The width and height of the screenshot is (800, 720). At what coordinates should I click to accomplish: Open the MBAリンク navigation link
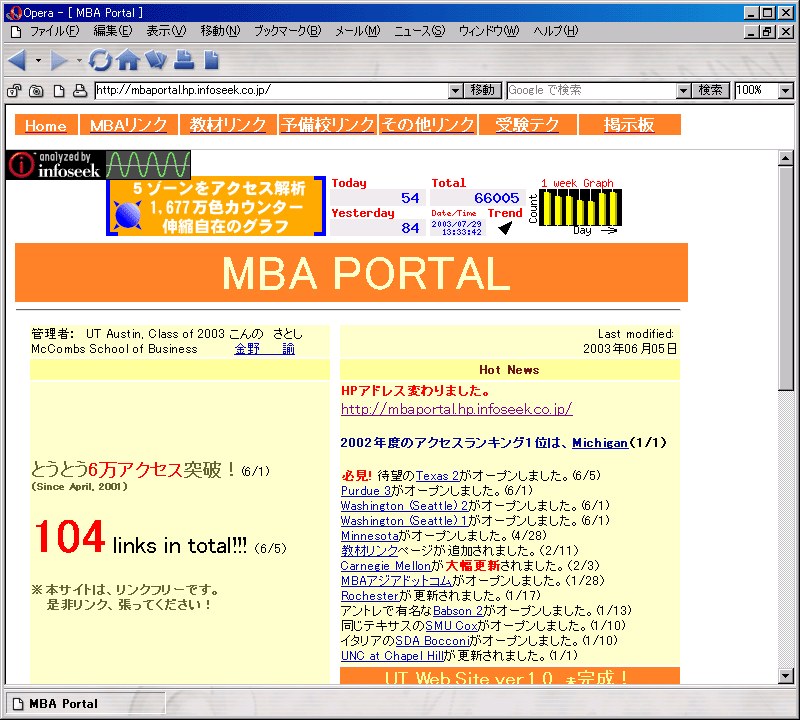(x=129, y=126)
